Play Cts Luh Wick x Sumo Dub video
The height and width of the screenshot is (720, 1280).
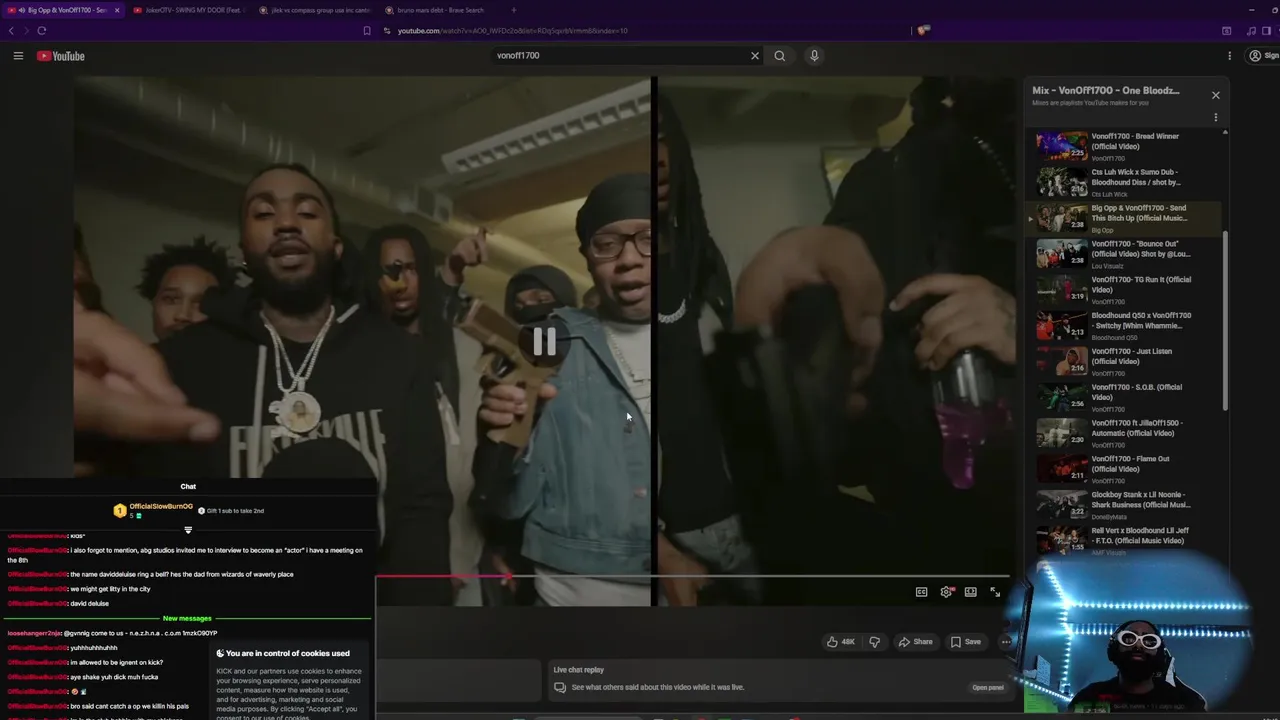coord(1125,182)
